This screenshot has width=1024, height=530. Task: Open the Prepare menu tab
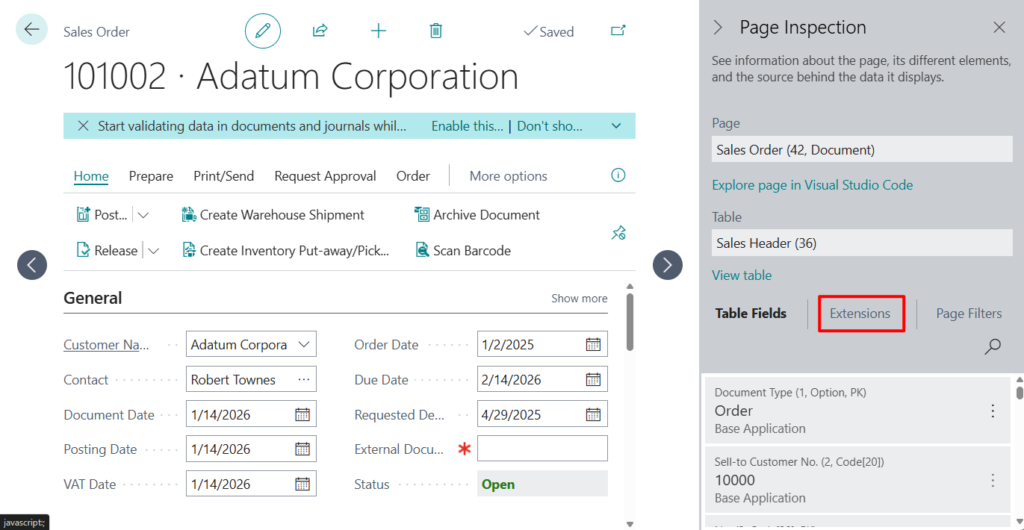pos(151,176)
